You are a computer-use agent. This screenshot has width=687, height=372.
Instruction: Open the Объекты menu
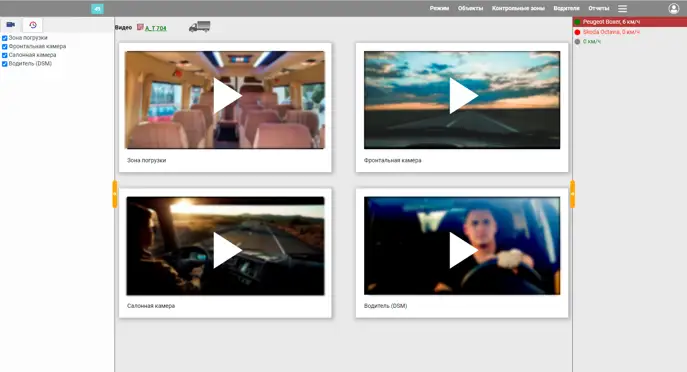click(470, 8)
